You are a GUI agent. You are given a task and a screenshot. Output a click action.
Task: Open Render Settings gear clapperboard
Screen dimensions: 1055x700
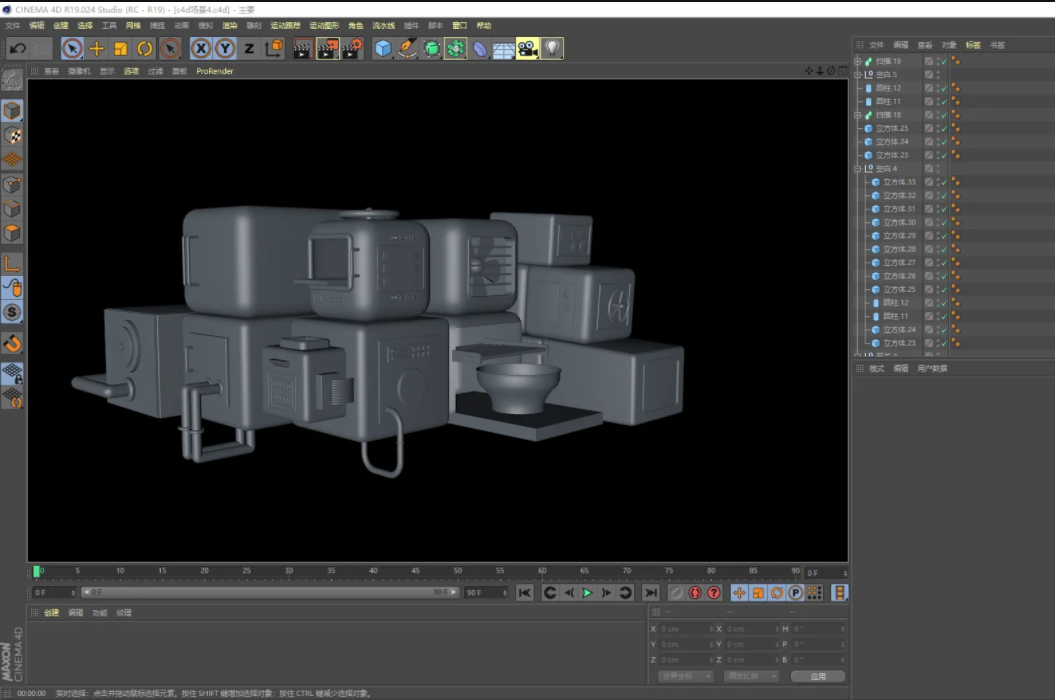(353, 48)
